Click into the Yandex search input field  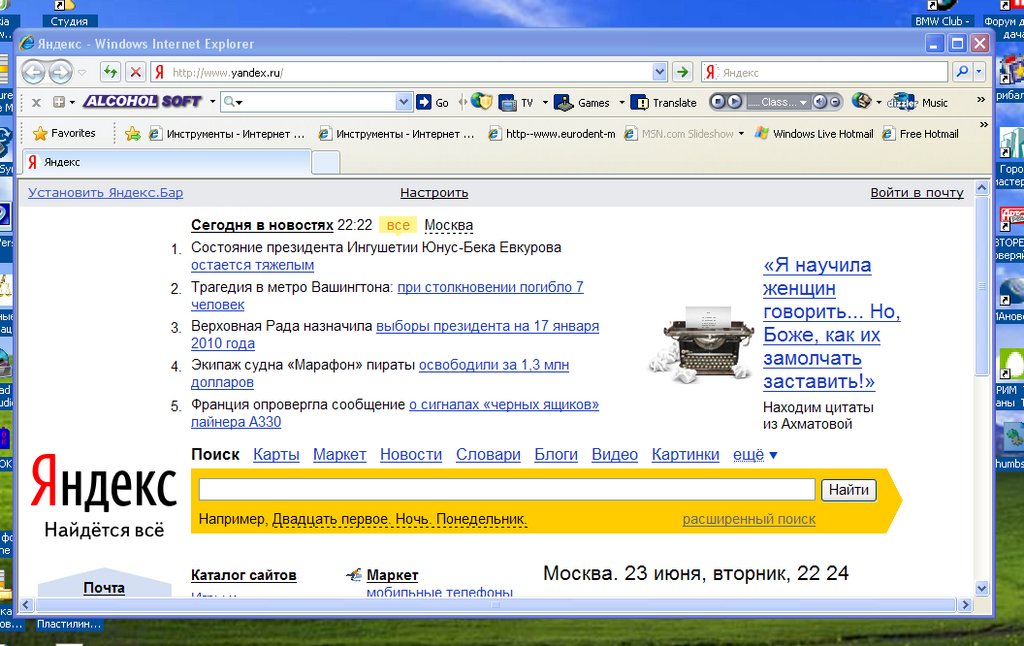pos(507,490)
